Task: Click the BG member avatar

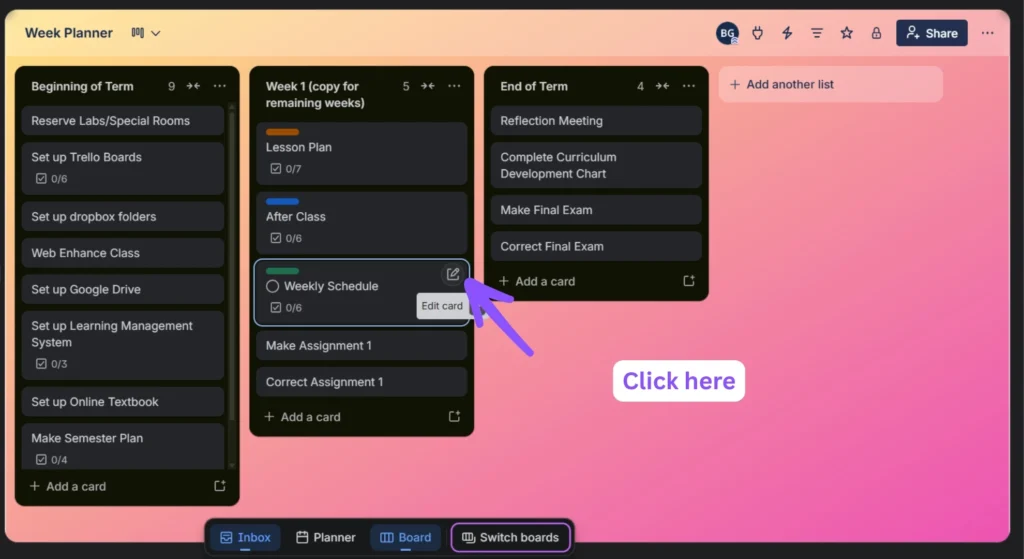Action: coord(727,33)
